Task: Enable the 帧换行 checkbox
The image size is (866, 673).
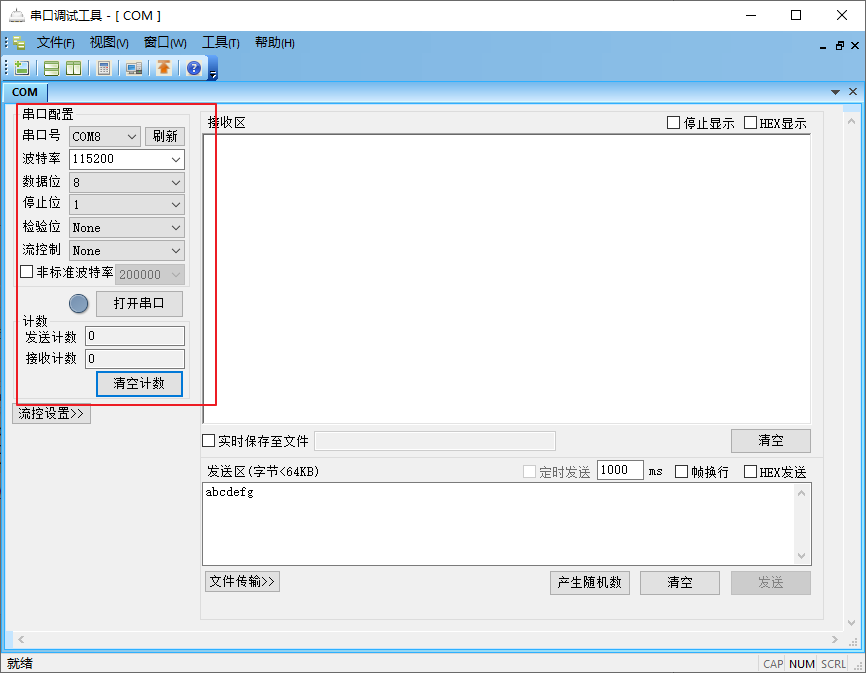Action: (679, 470)
